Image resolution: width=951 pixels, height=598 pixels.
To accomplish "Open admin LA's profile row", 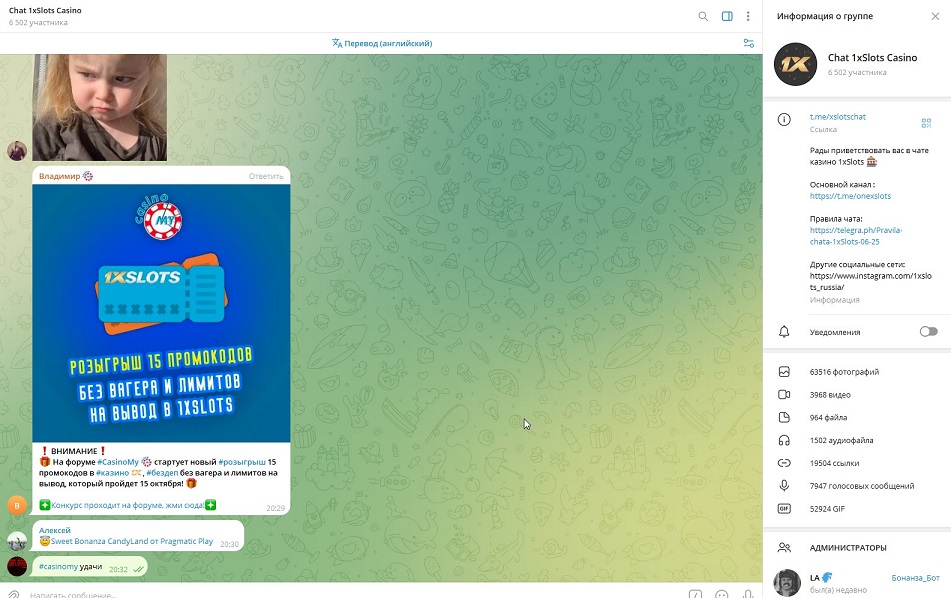I will pos(856,583).
